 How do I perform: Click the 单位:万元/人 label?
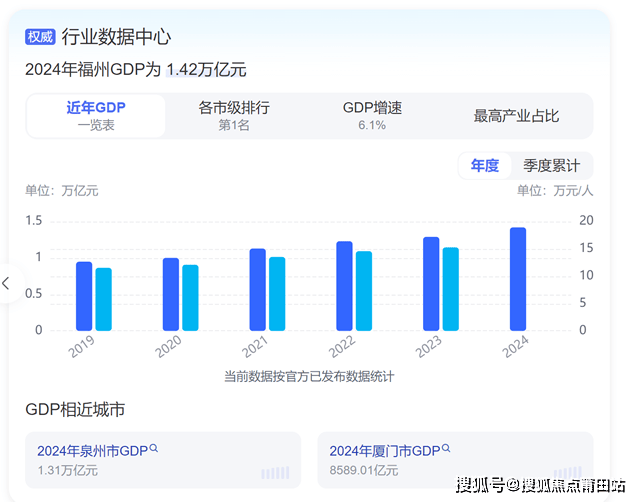pyautogui.click(x=555, y=191)
